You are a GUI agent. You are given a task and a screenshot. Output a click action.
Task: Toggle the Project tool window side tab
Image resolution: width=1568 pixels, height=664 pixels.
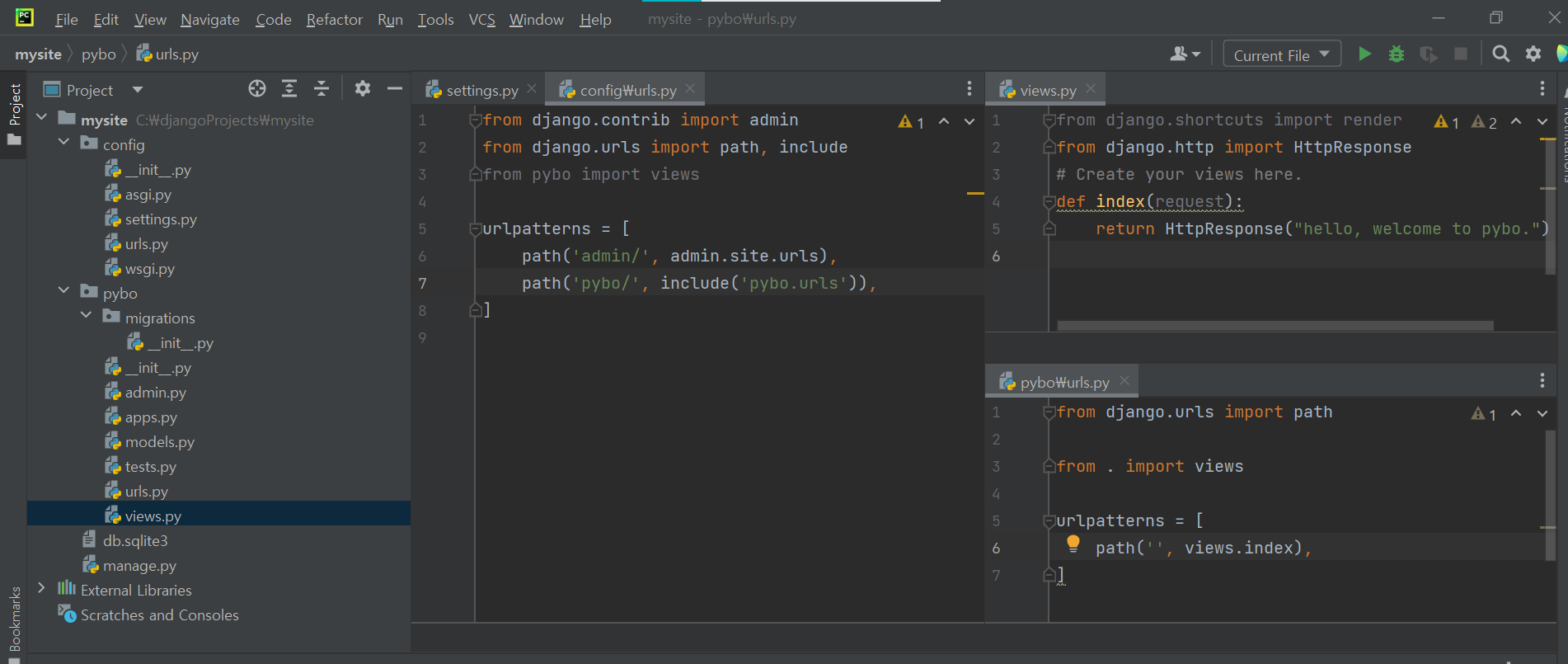[x=14, y=114]
